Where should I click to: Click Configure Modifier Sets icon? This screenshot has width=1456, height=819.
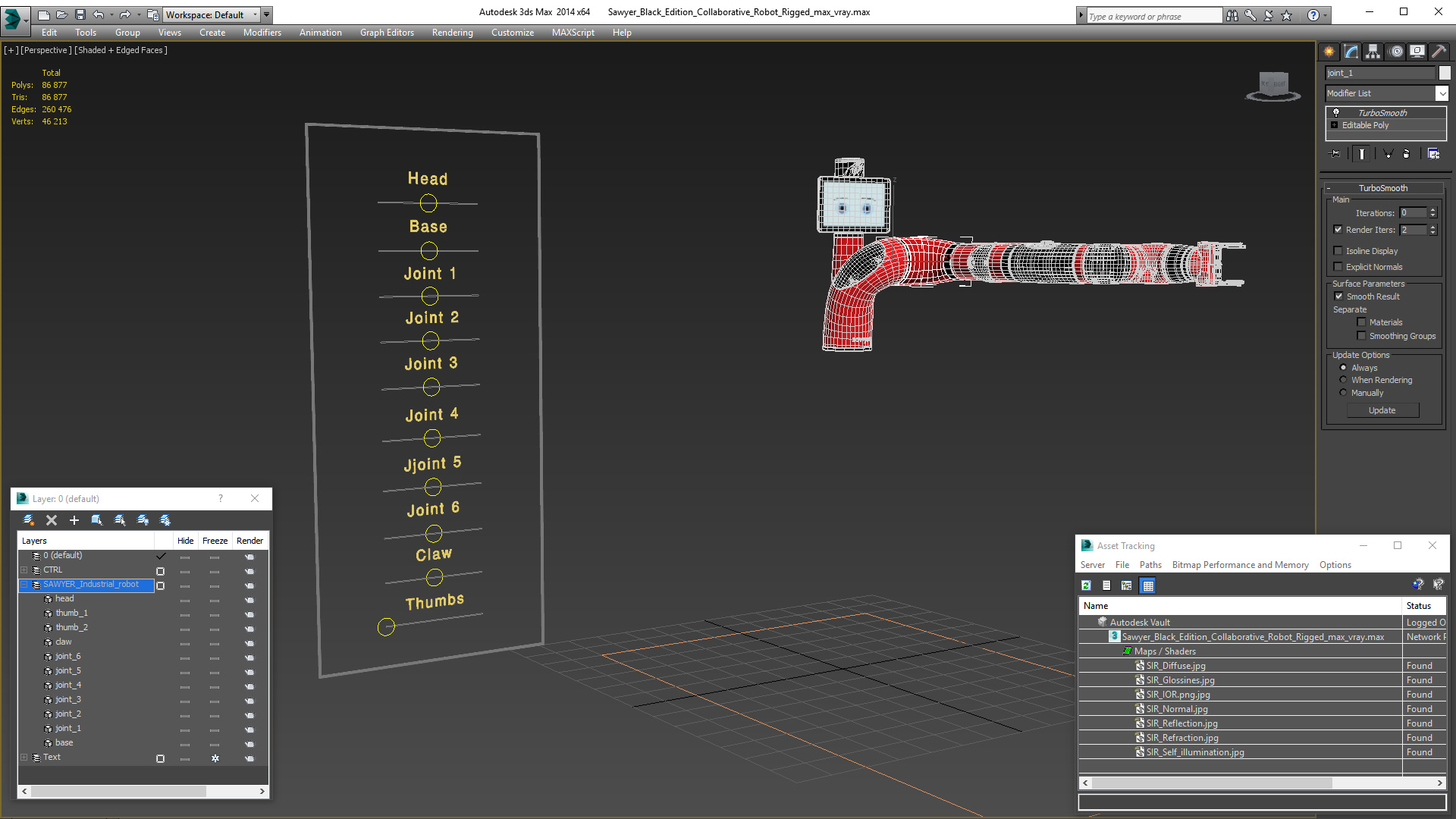1433,154
